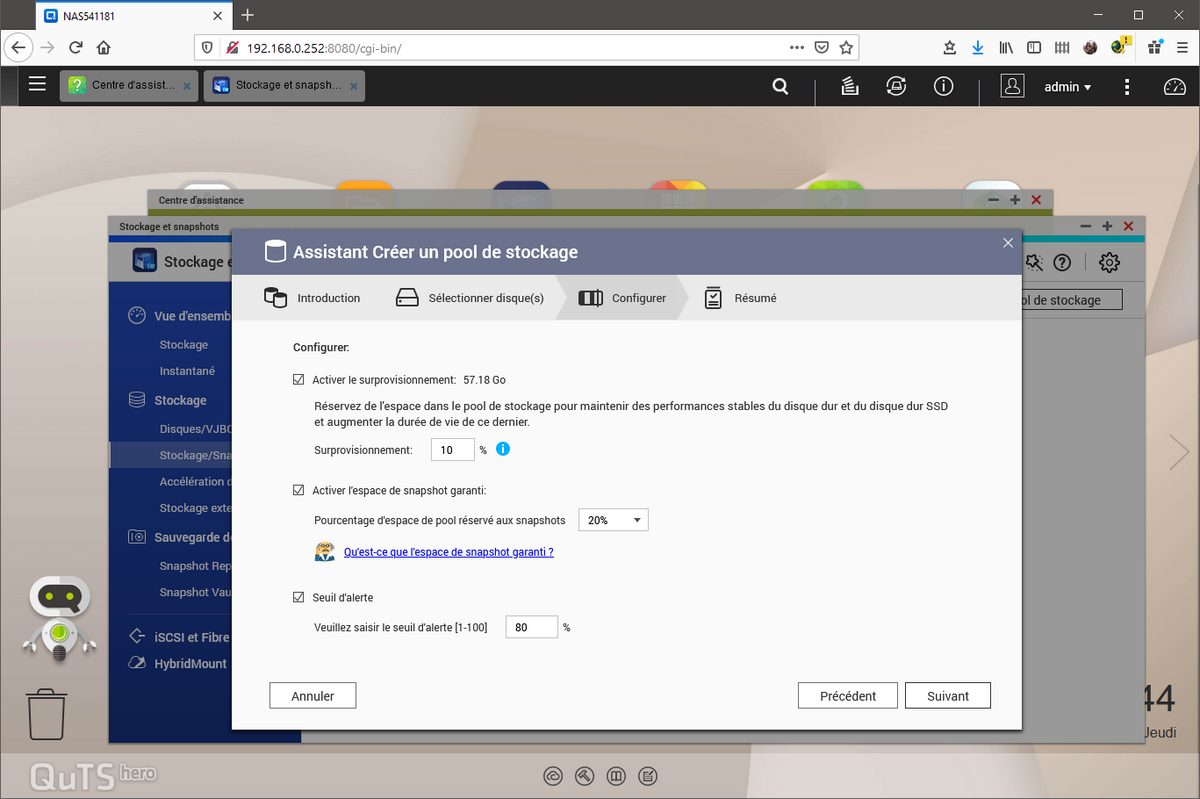Open Firefox library icon
The image size is (1200, 799).
[1007, 47]
